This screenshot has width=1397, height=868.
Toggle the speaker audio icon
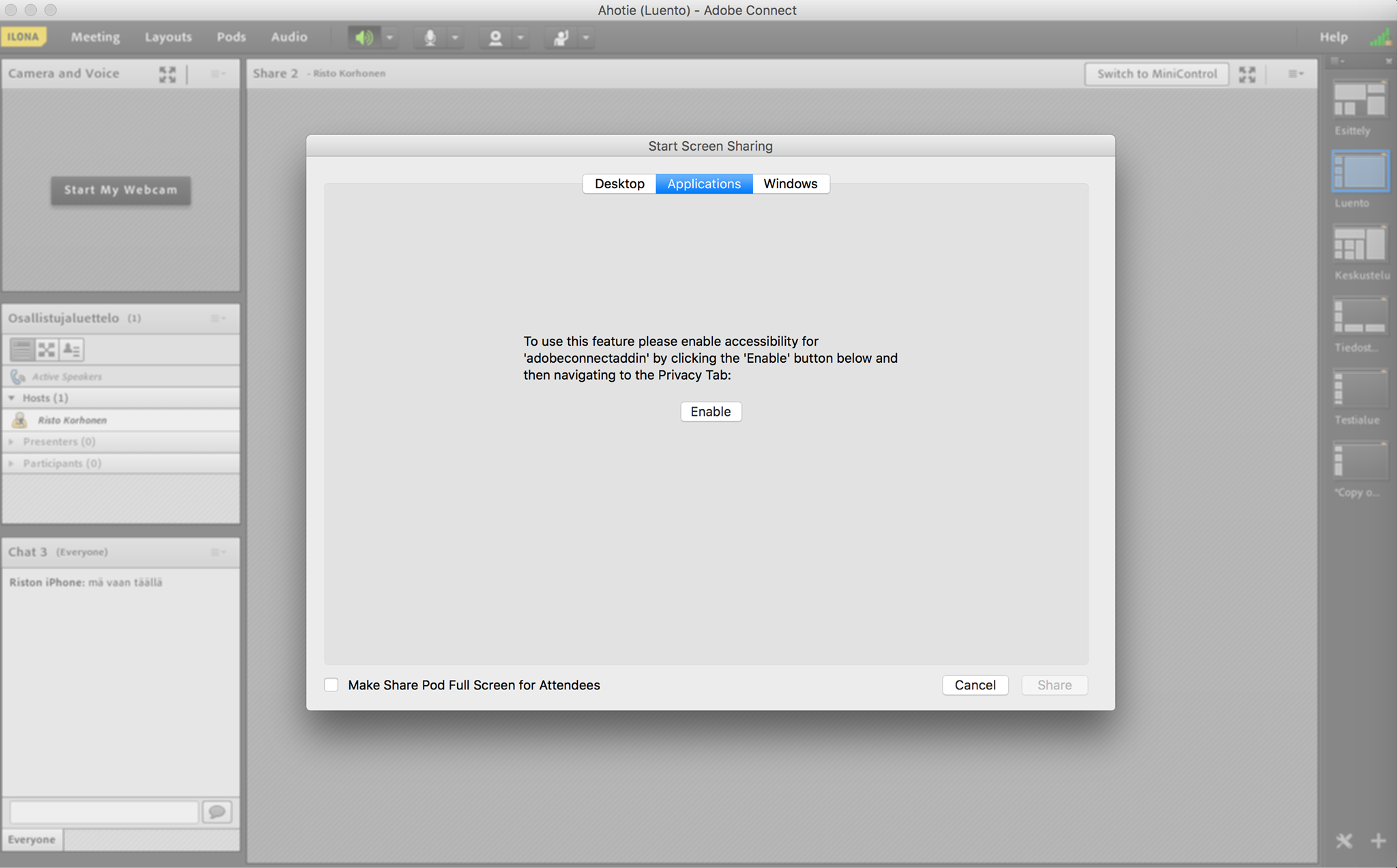[364, 38]
